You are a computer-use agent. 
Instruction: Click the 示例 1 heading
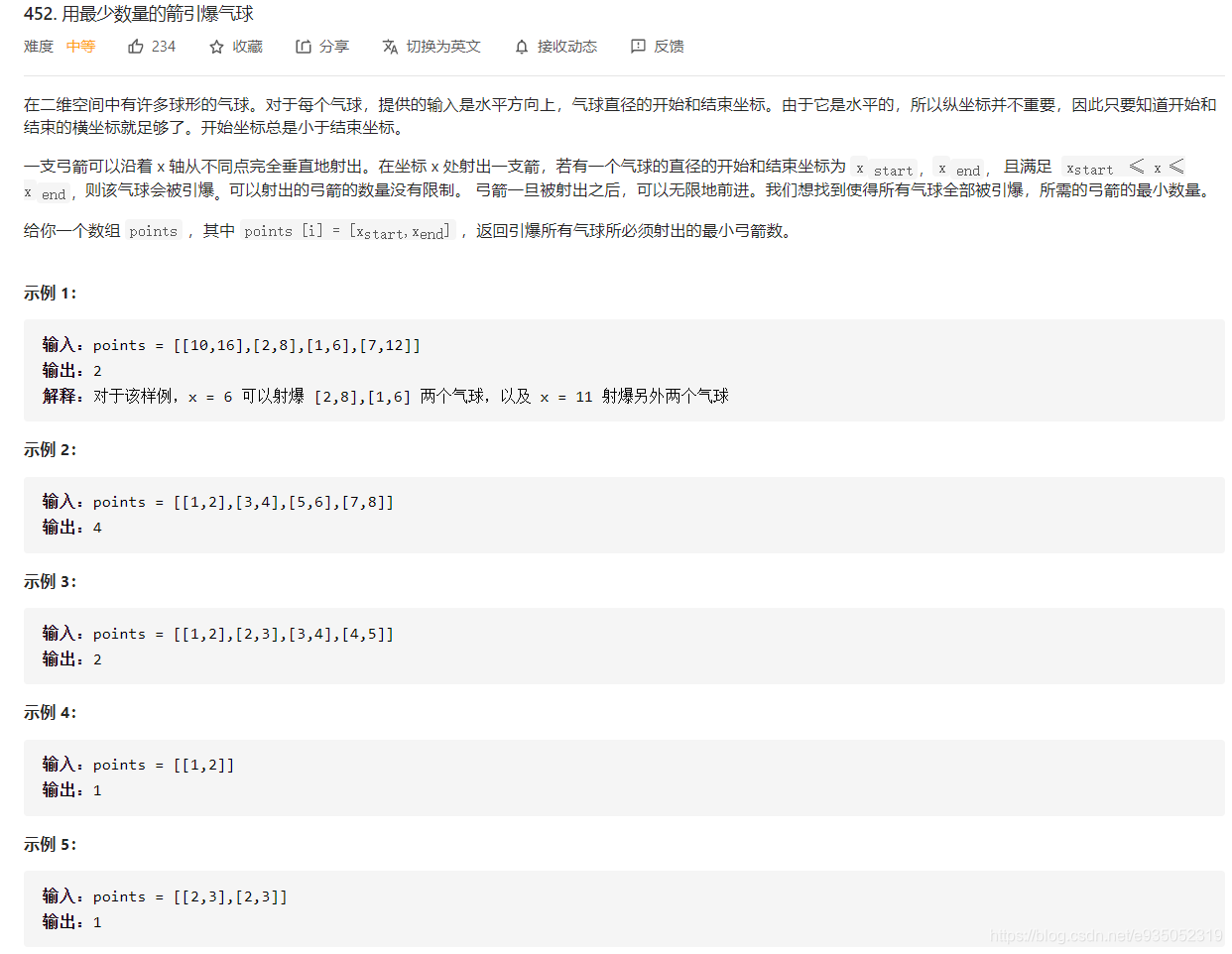pyautogui.click(x=51, y=294)
